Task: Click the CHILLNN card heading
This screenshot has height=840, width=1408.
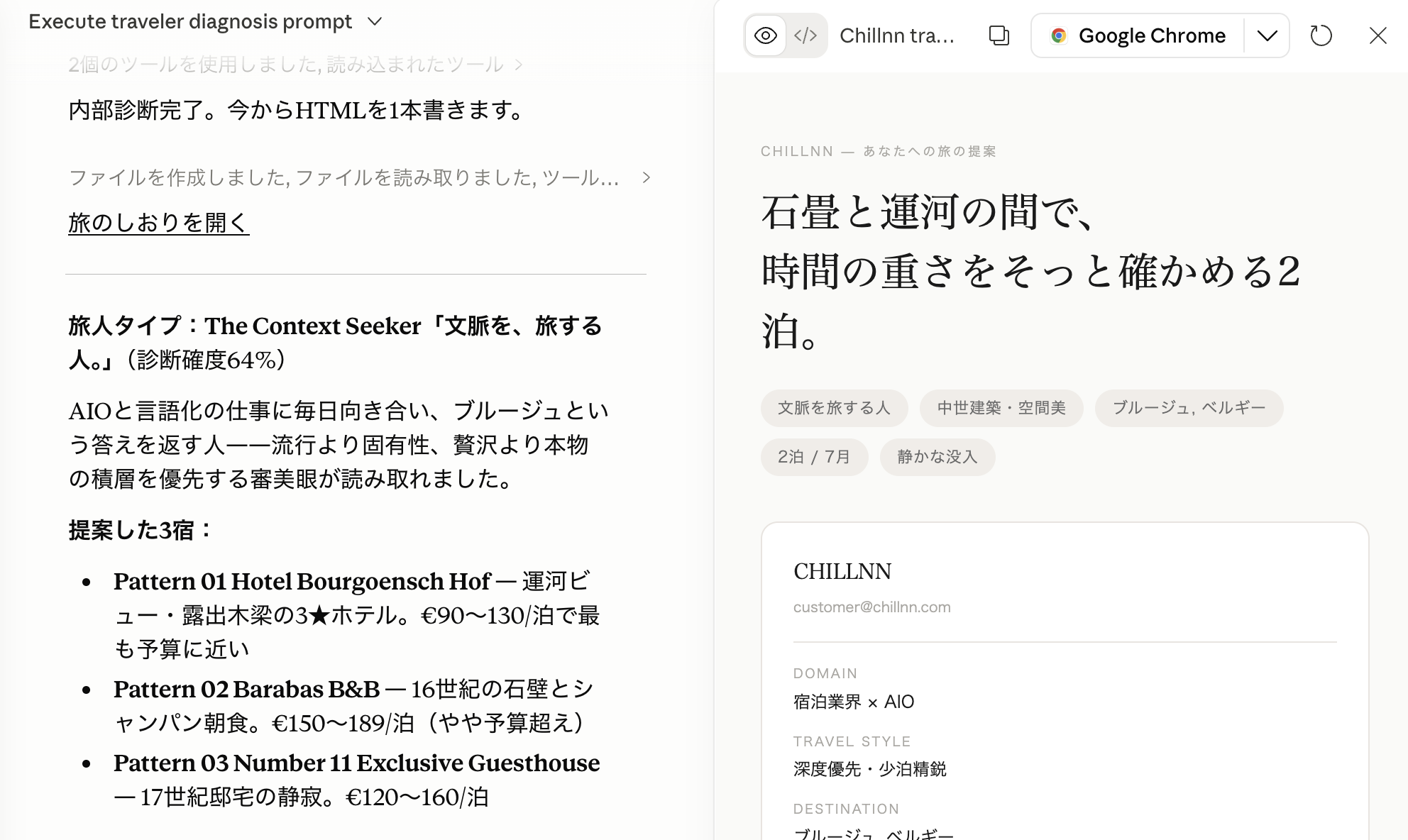Action: click(842, 572)
